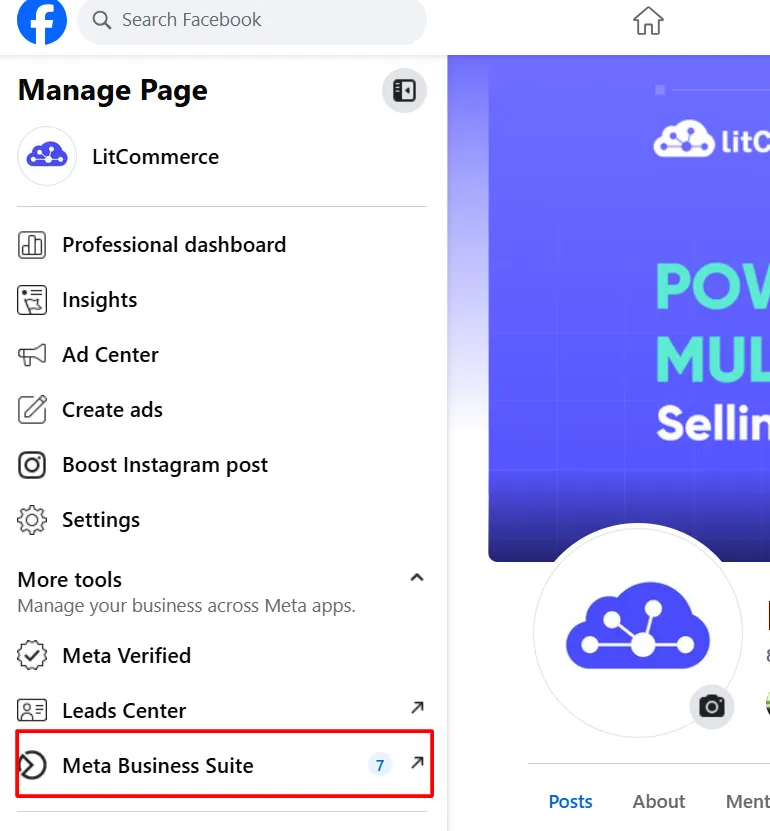Click the magnifier icon in search bar

pyautogui.click(x=101, y=20)
